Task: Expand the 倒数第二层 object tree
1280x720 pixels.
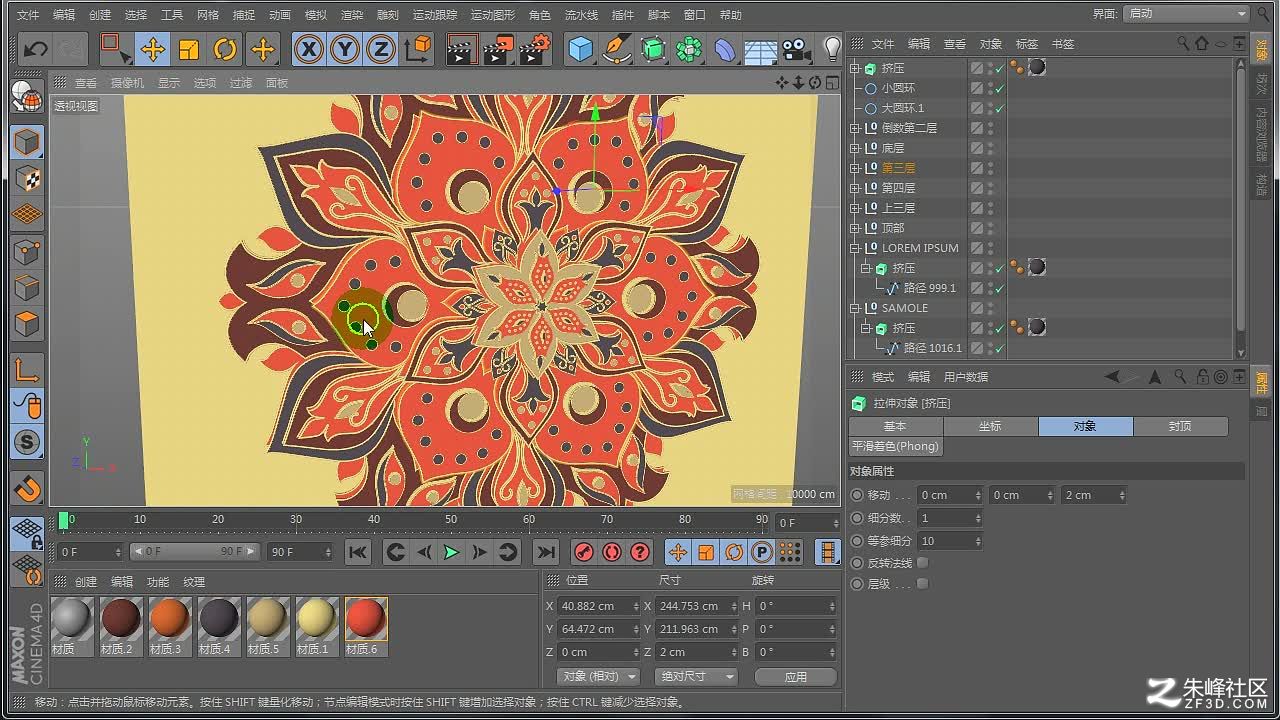Action: 855,128
